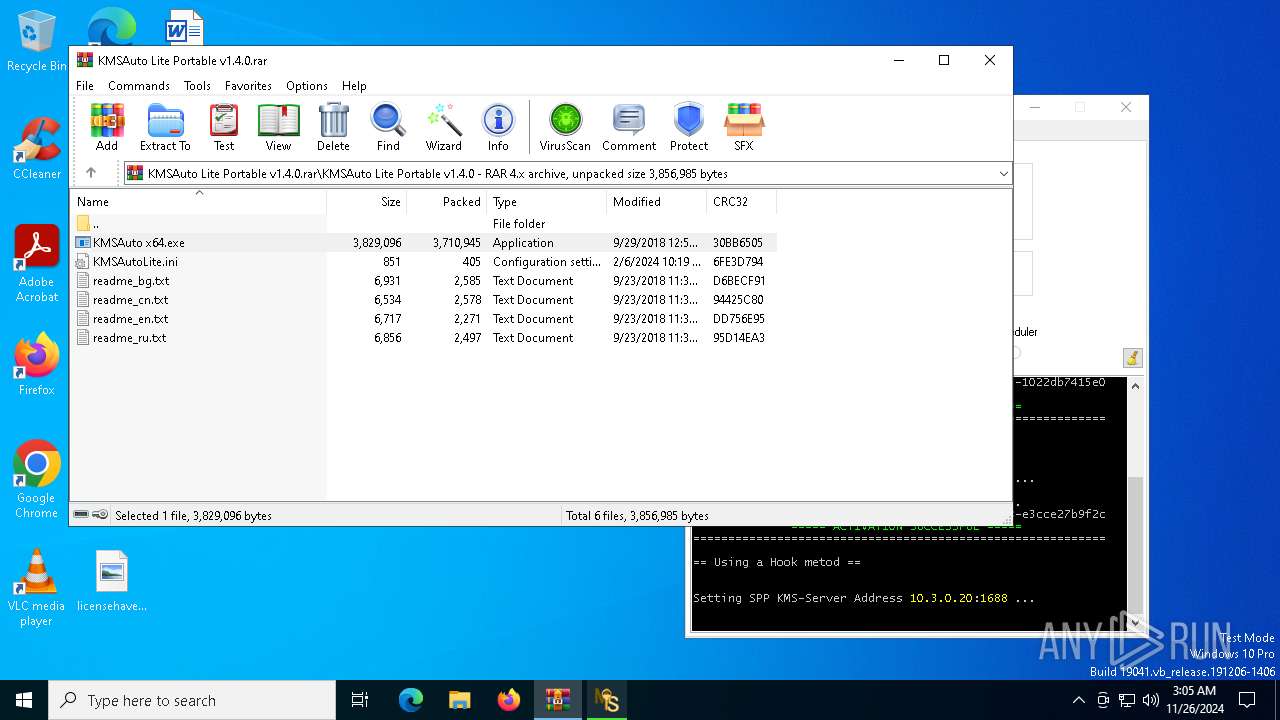Select readme_bg.txt file
This screenshot has width=1280, height=720.
tap(424, 281)
